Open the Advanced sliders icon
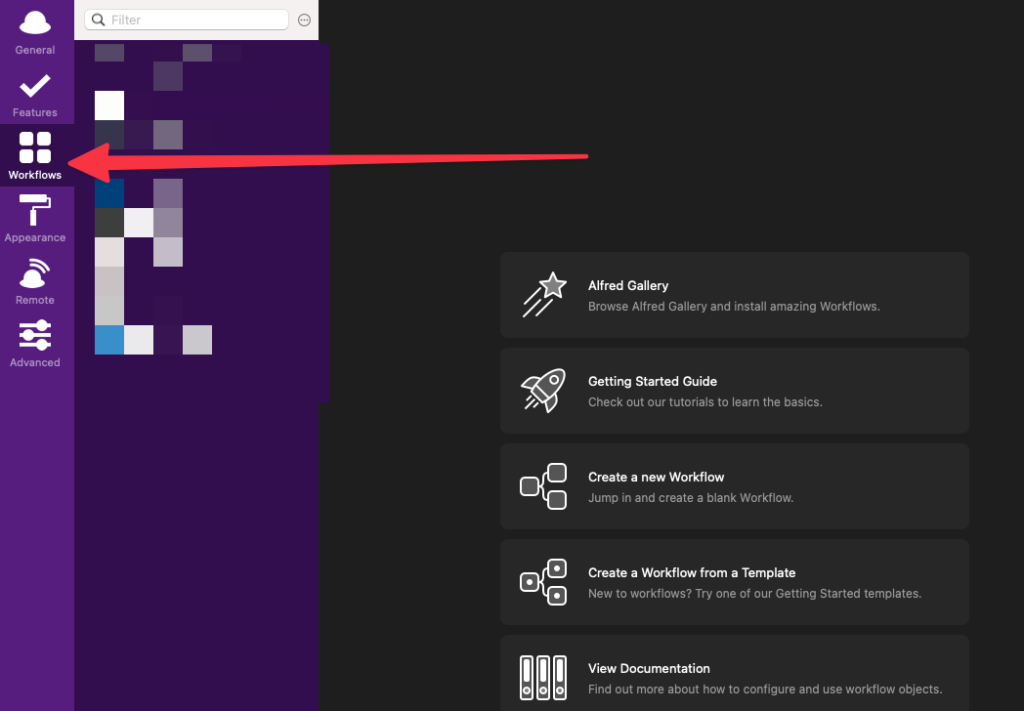The height and width of the screenshot is (711, 1024). pos(35,336)
